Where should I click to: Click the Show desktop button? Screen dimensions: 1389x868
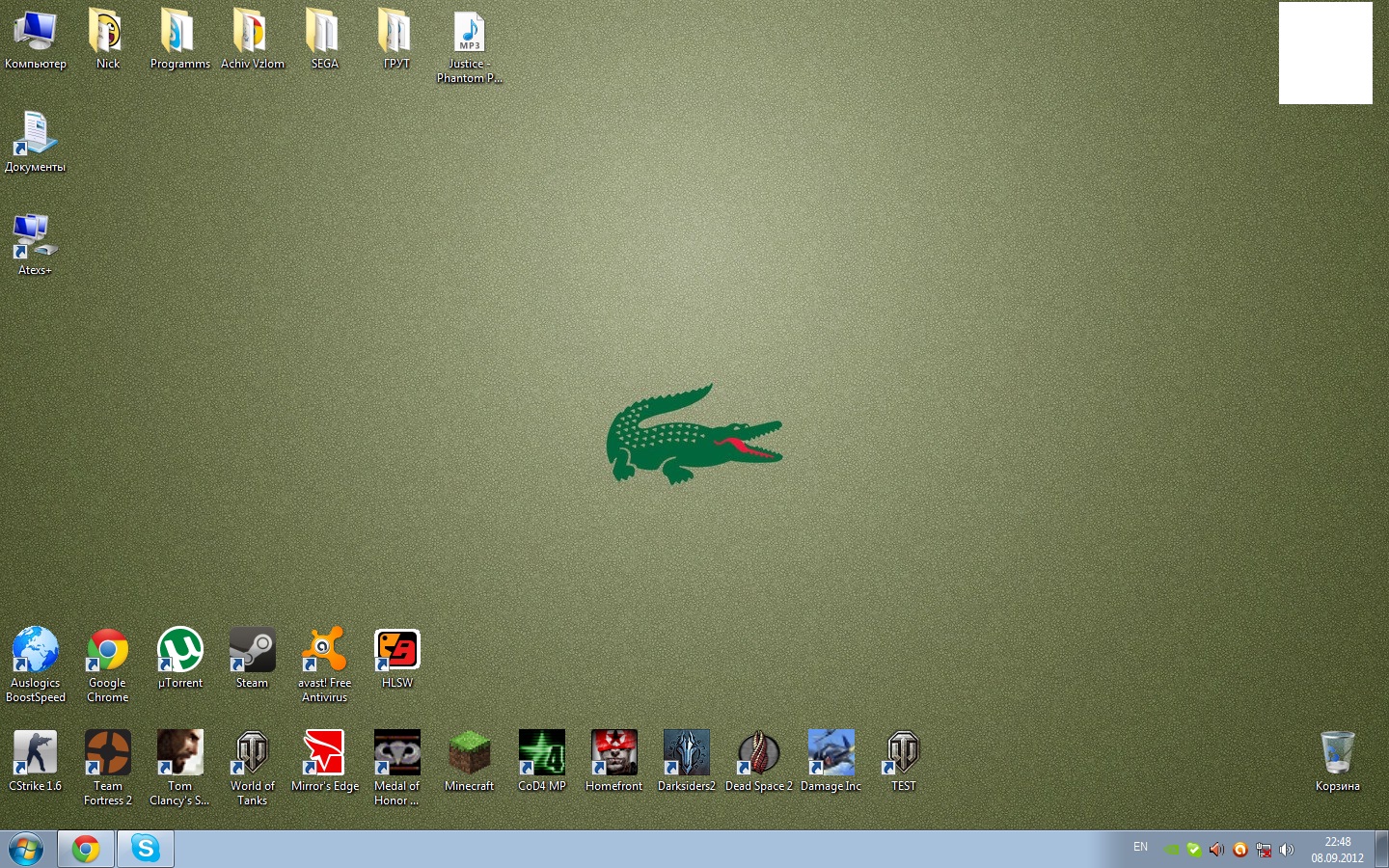[1381, 850]
